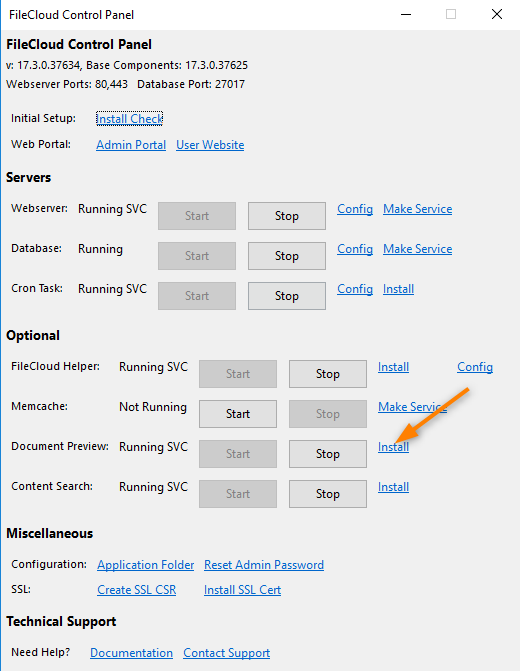Open the Admin Portal link

pyautogui.click(x=131, y=145)
